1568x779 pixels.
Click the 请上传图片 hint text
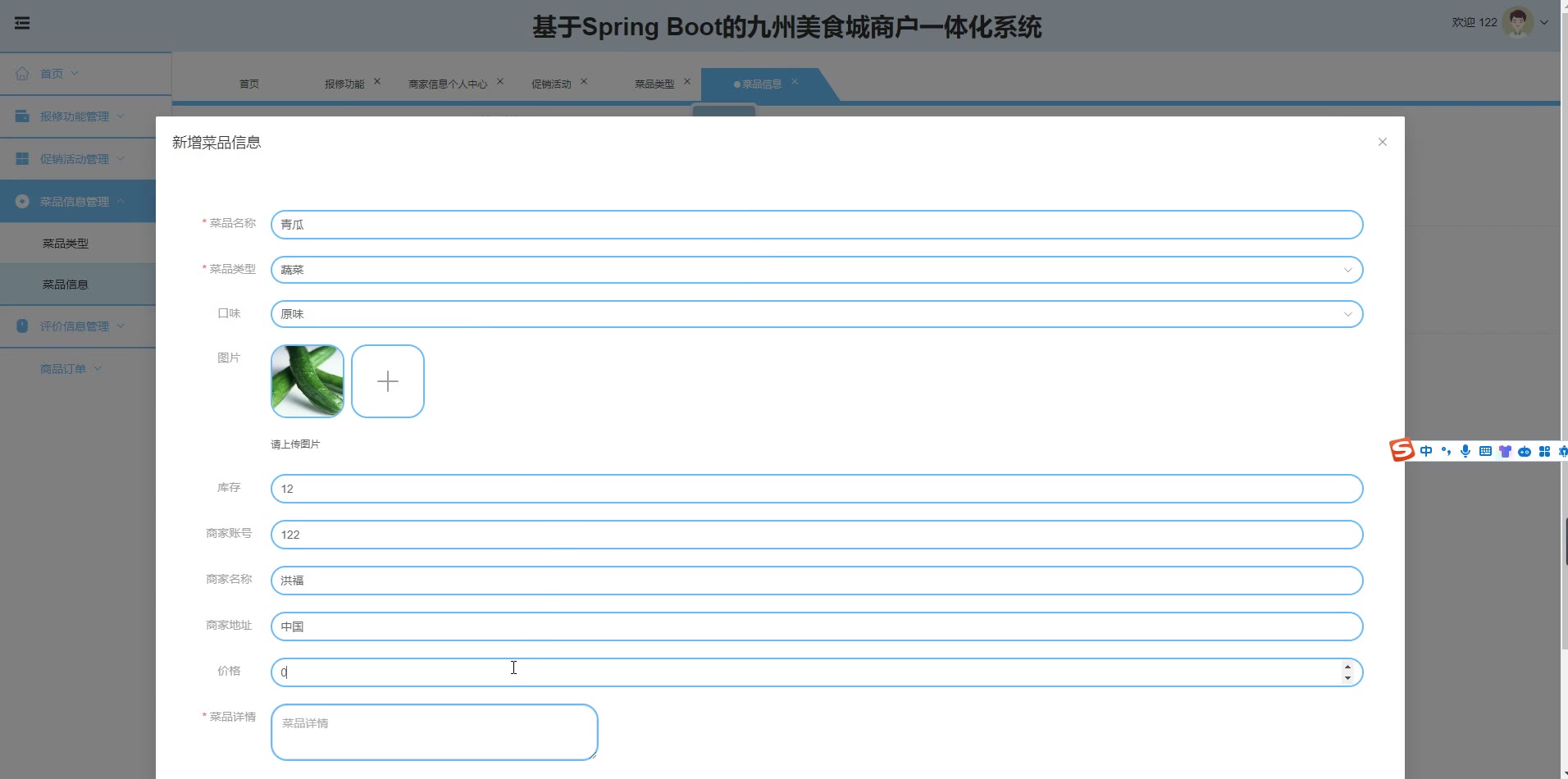(295, 444)
